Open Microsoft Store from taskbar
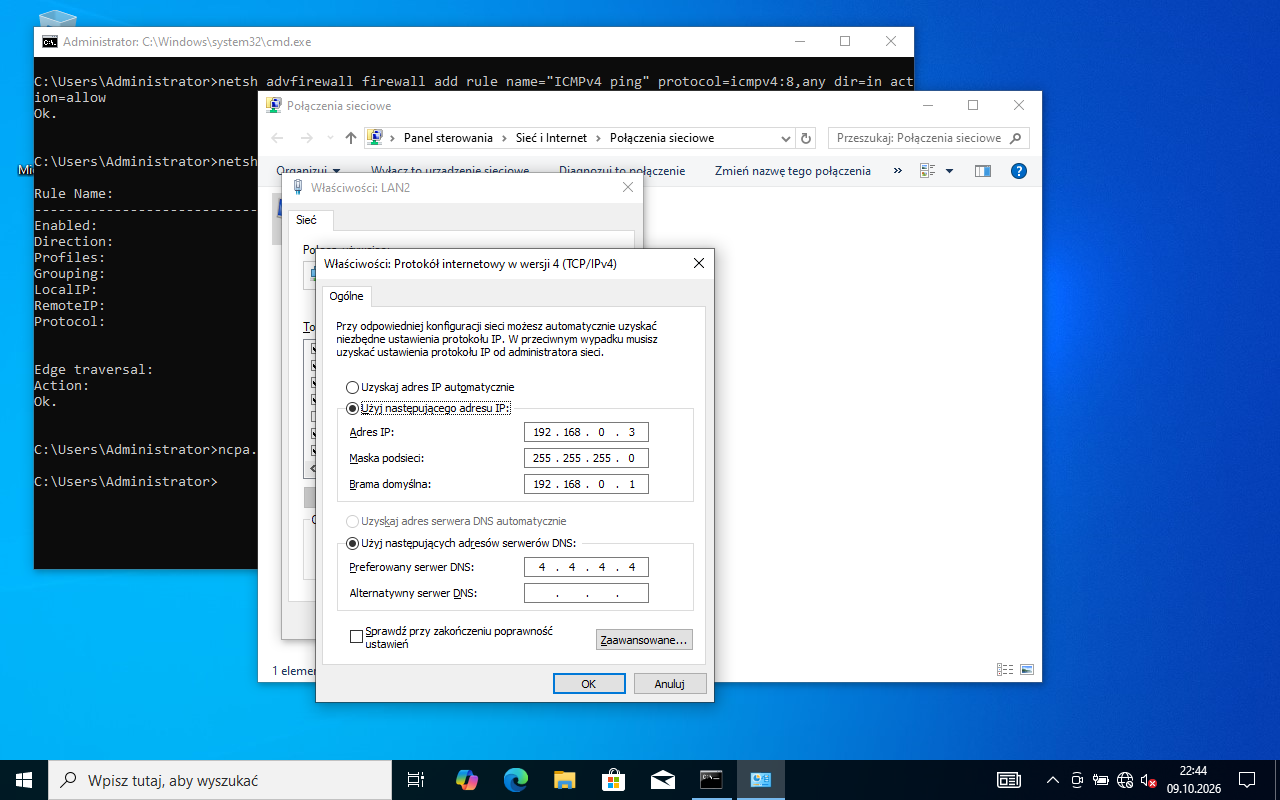 (613, 780)
